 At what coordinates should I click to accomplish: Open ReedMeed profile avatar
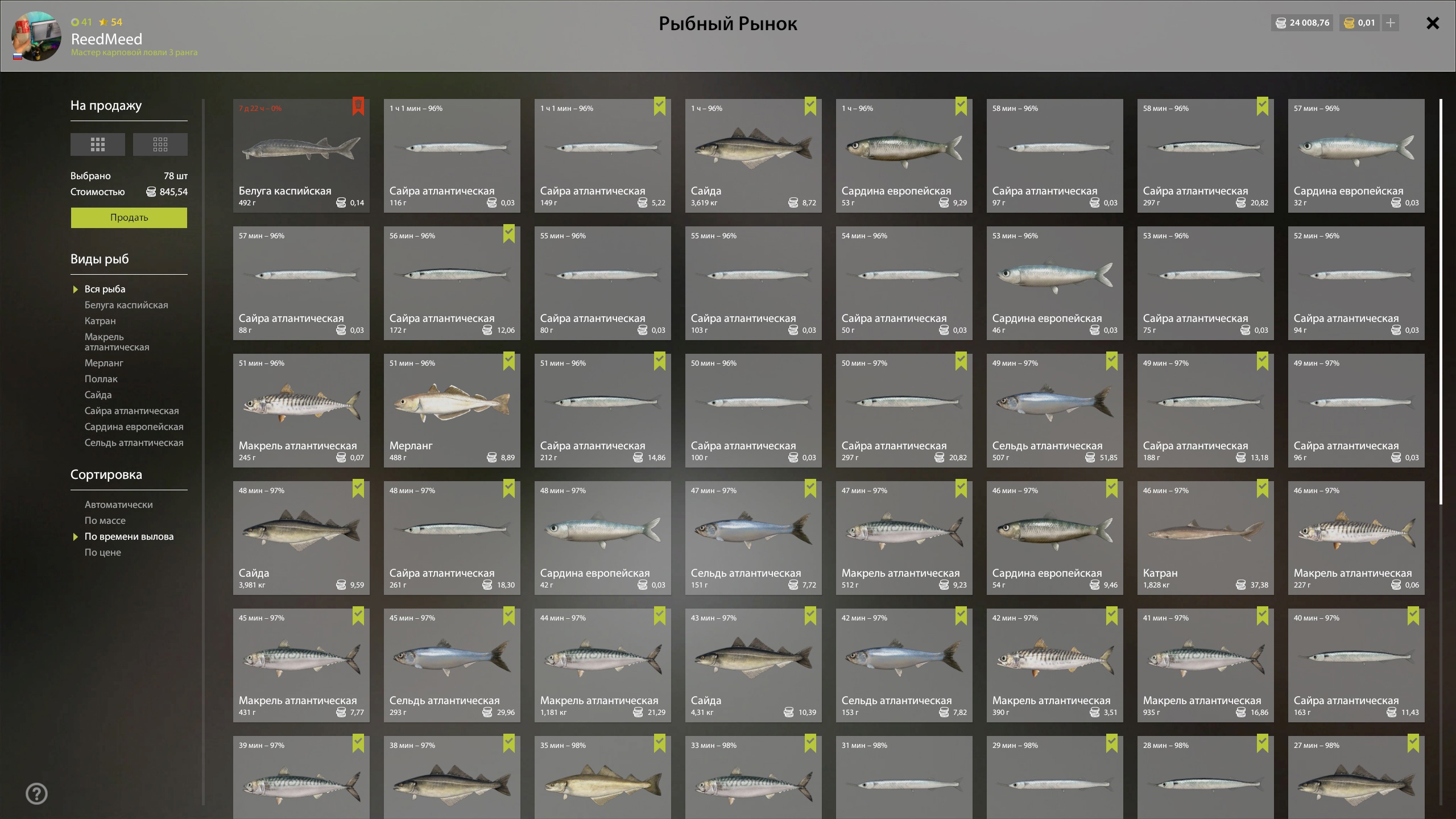click(x=36, y=36)
